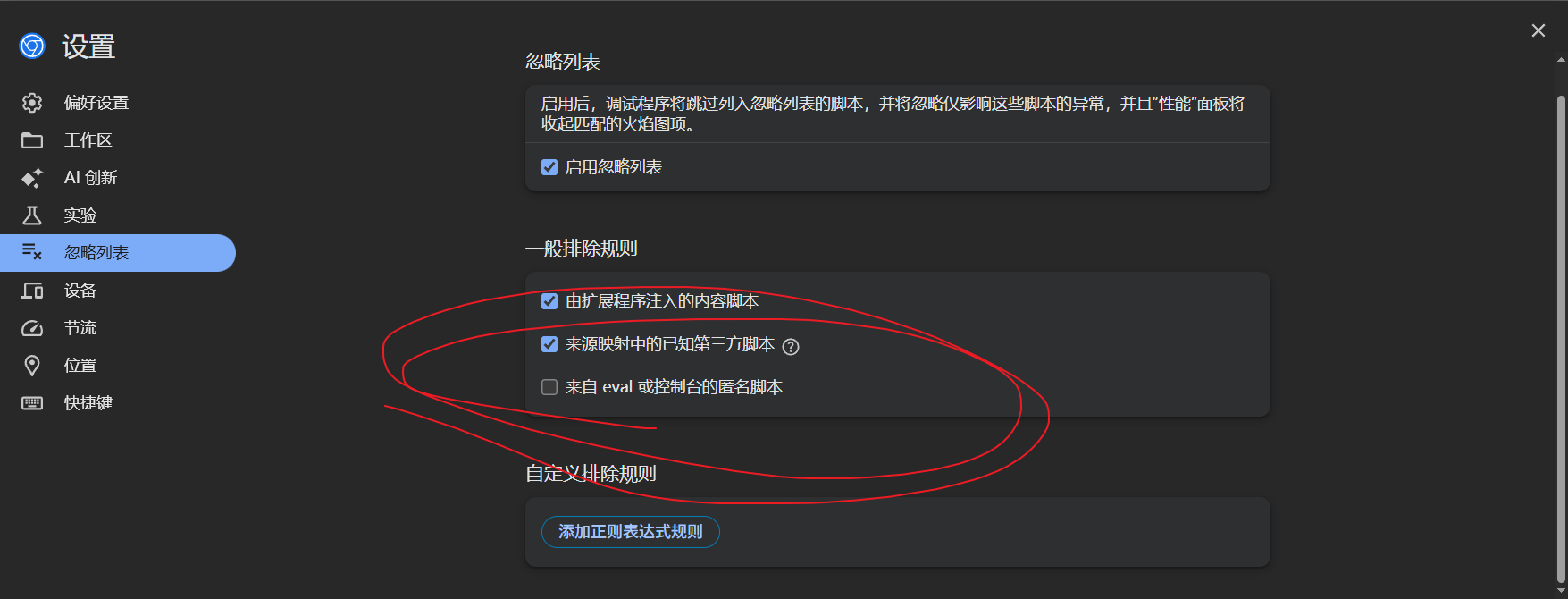Click the Experiments flask icon
The image size is (1568, 599).
(x=32, y=215)
